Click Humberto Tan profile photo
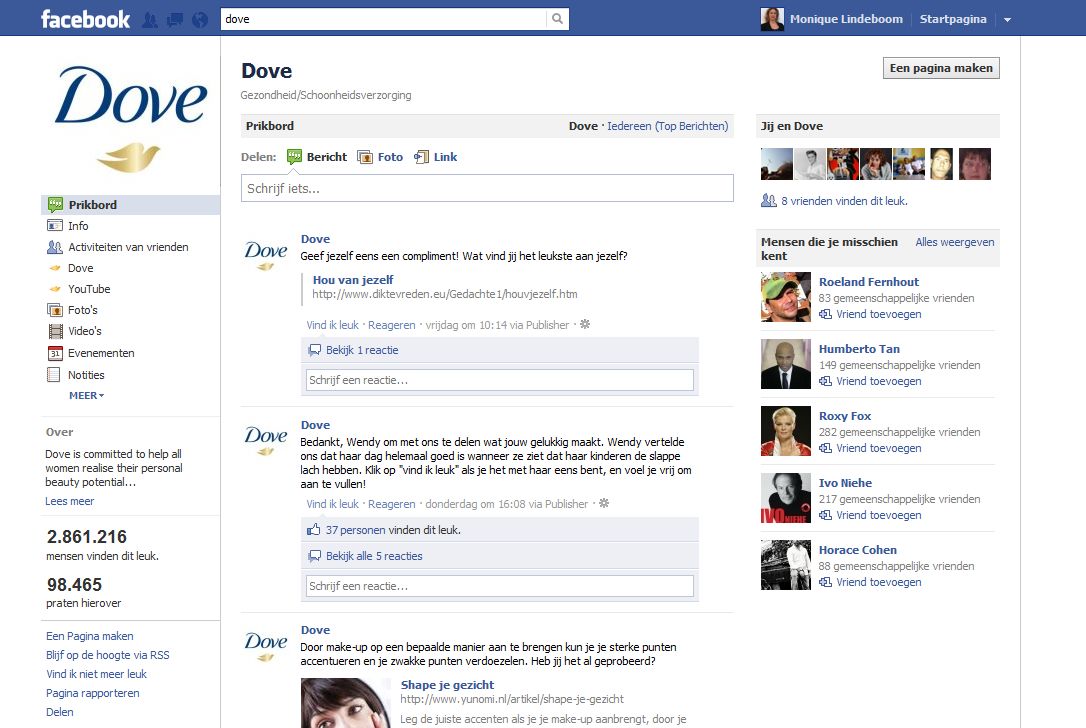 785,364
